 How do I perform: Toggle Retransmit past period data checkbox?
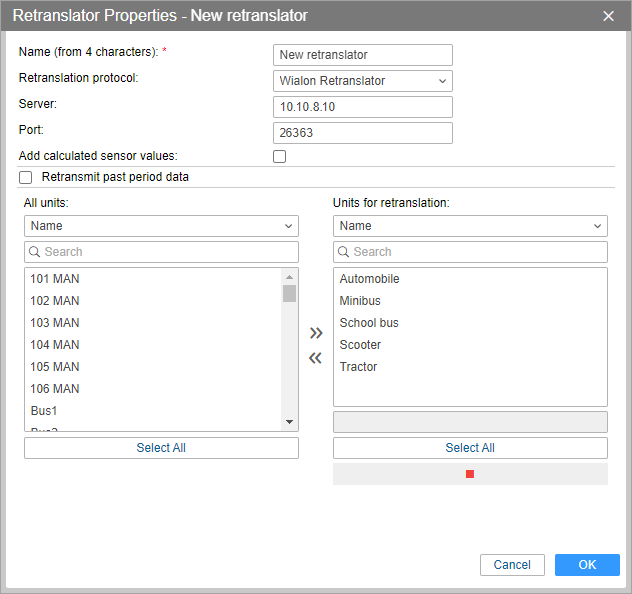click(x=26, y=177)
